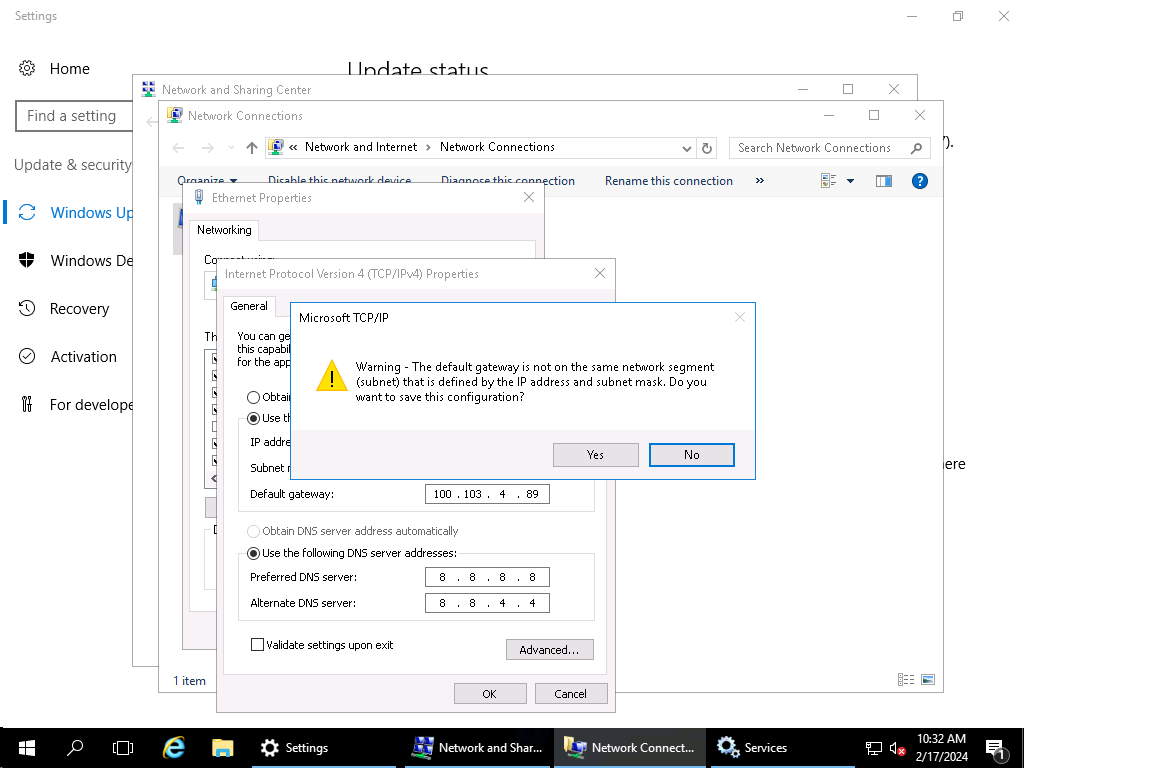Click the Preferred DNS server field
Viewport: 1152px width, 768px height.
[x=487, y=577]
